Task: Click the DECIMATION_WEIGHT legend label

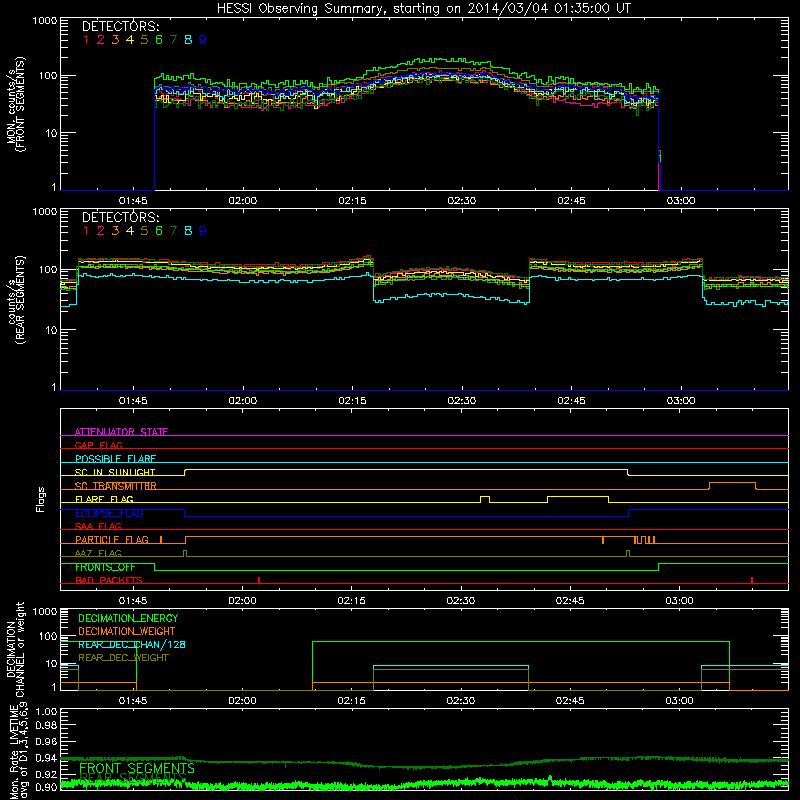Action: [x=127, y=632]
